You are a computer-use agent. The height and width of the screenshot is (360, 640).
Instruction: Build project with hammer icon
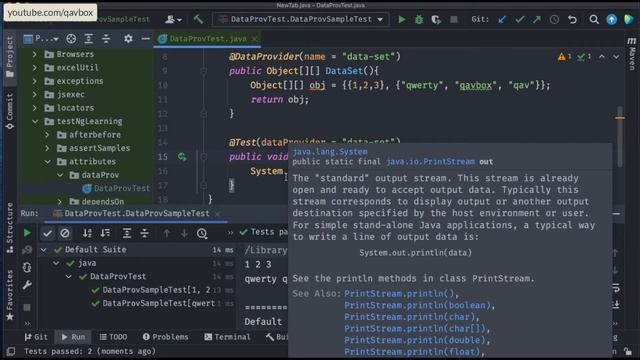click(x=198, y=19)
